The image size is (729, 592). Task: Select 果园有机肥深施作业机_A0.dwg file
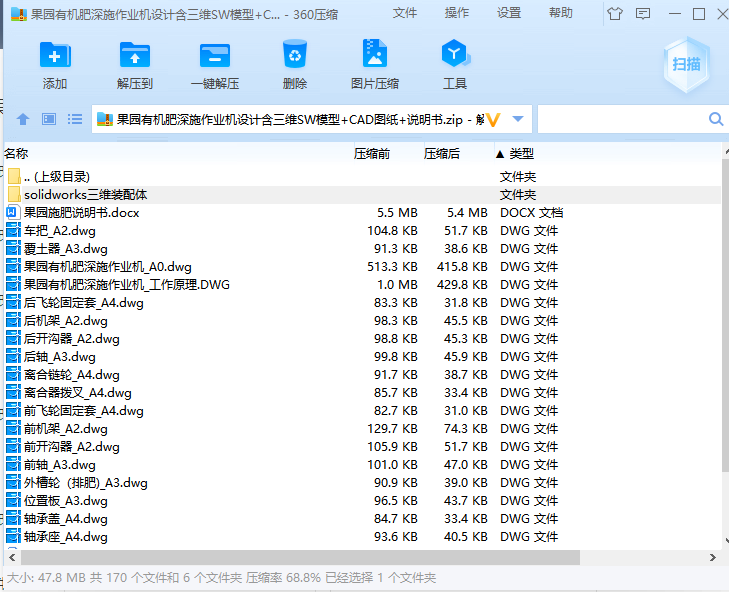click(x=363, y=266)
